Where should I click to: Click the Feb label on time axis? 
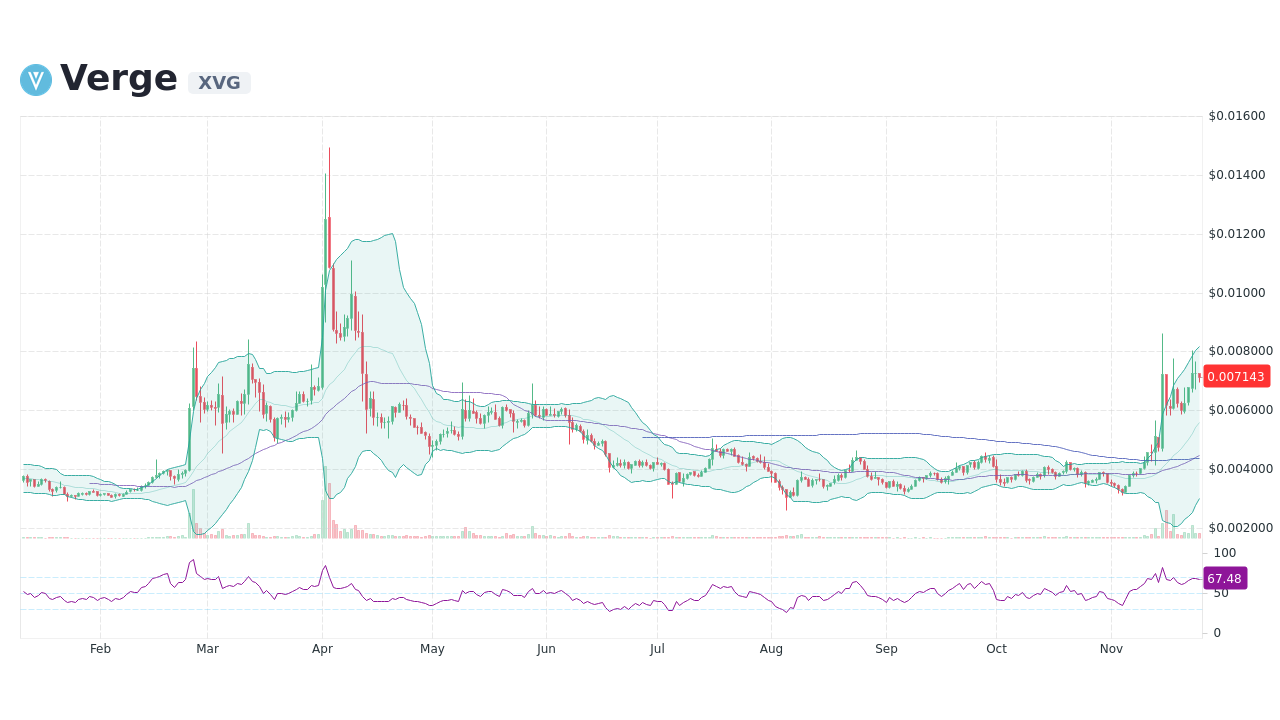[100, 649]
